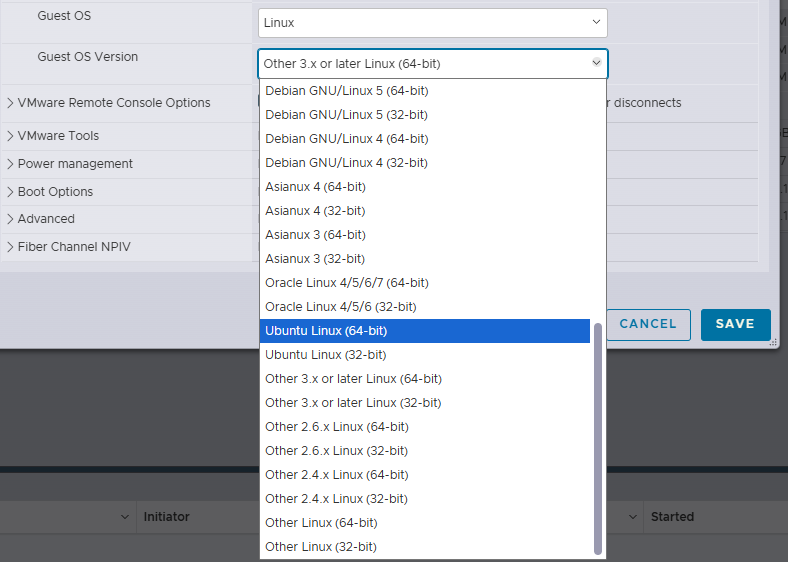Select Ubuntu Linux (32-bit) option
788x562 pixels.
425,355
